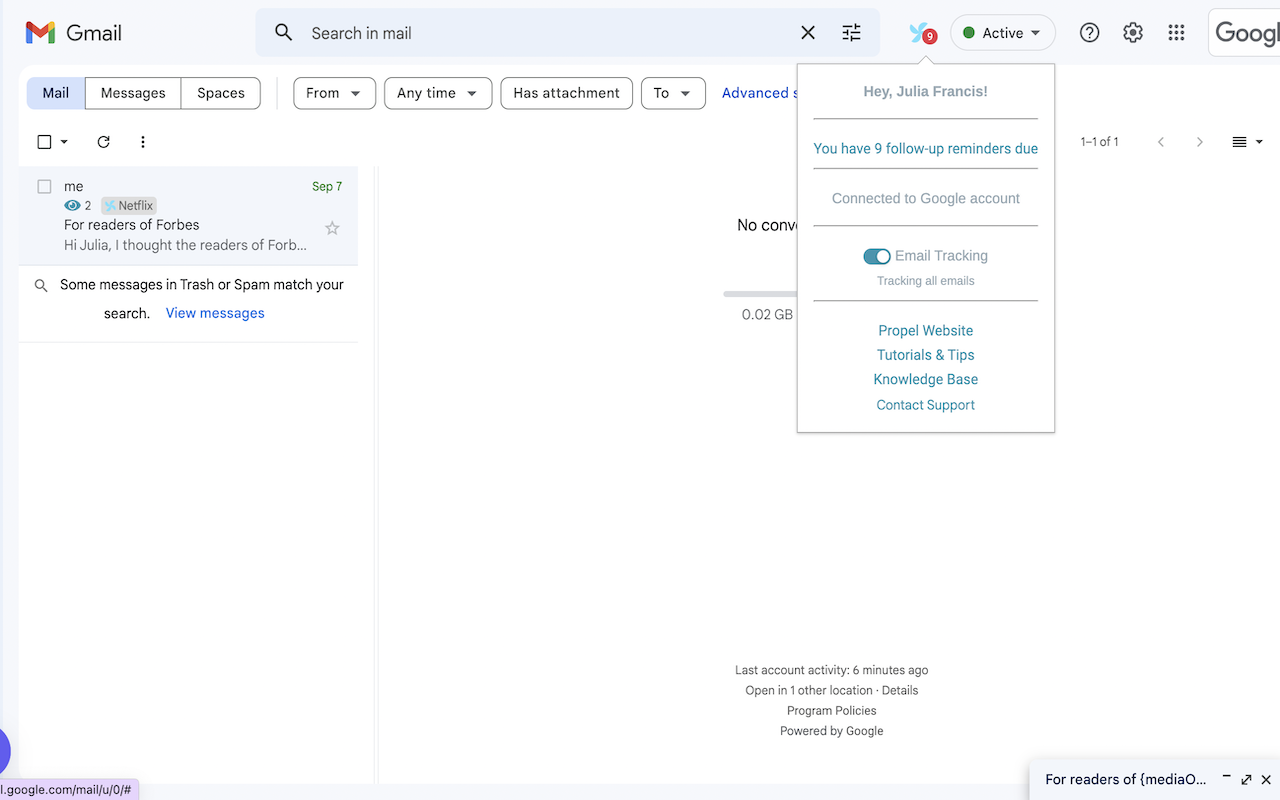Viewport: 1280px width, 800px height.
Task: Clear the search field with the X icon
Action: click(807, 32)
